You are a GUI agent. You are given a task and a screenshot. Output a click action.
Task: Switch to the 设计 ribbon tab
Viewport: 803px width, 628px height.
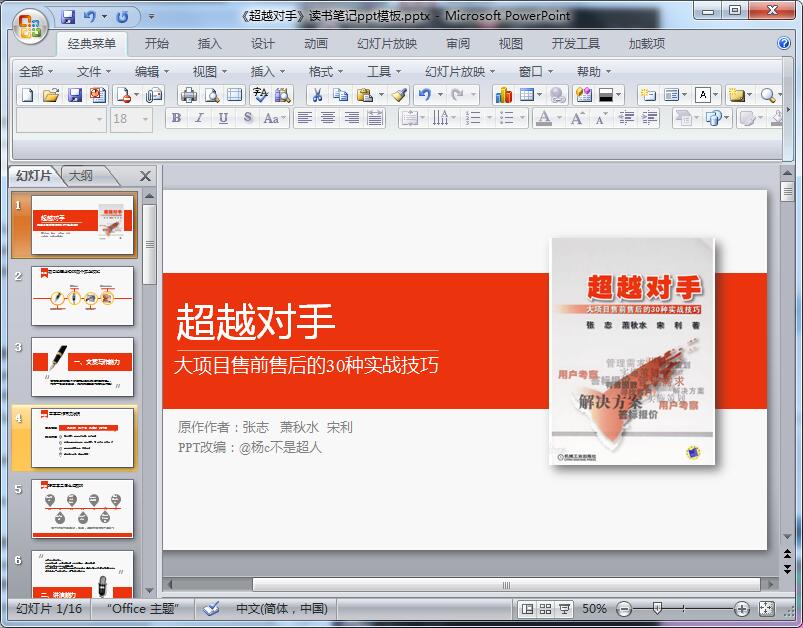coord(263,44)
